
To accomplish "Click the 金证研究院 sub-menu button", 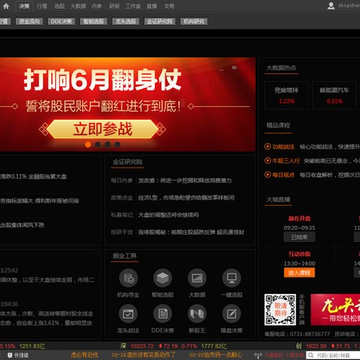I will coord(160,21).
